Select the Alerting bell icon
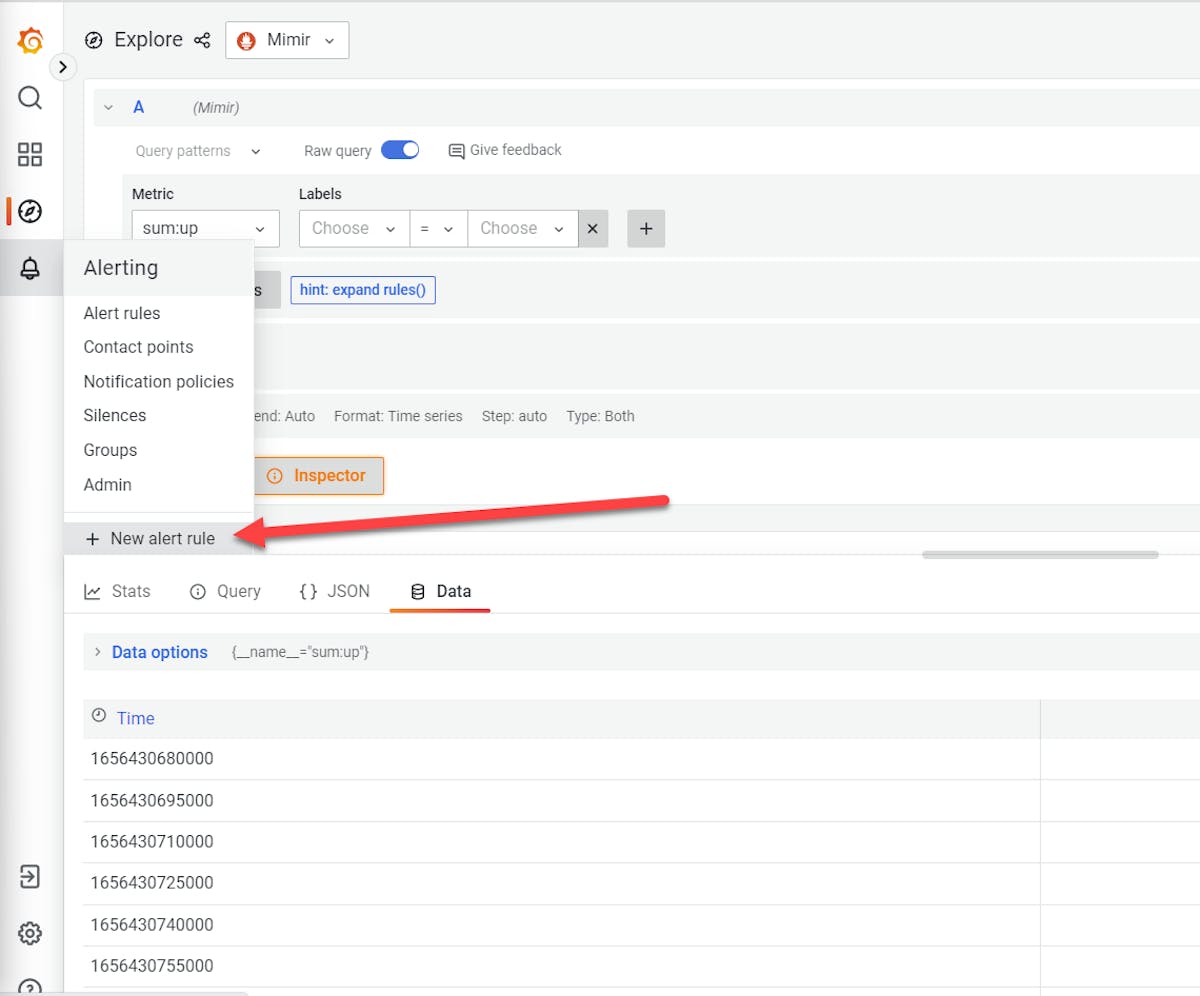The image size is (1200, 996). (x=30, y=268)
